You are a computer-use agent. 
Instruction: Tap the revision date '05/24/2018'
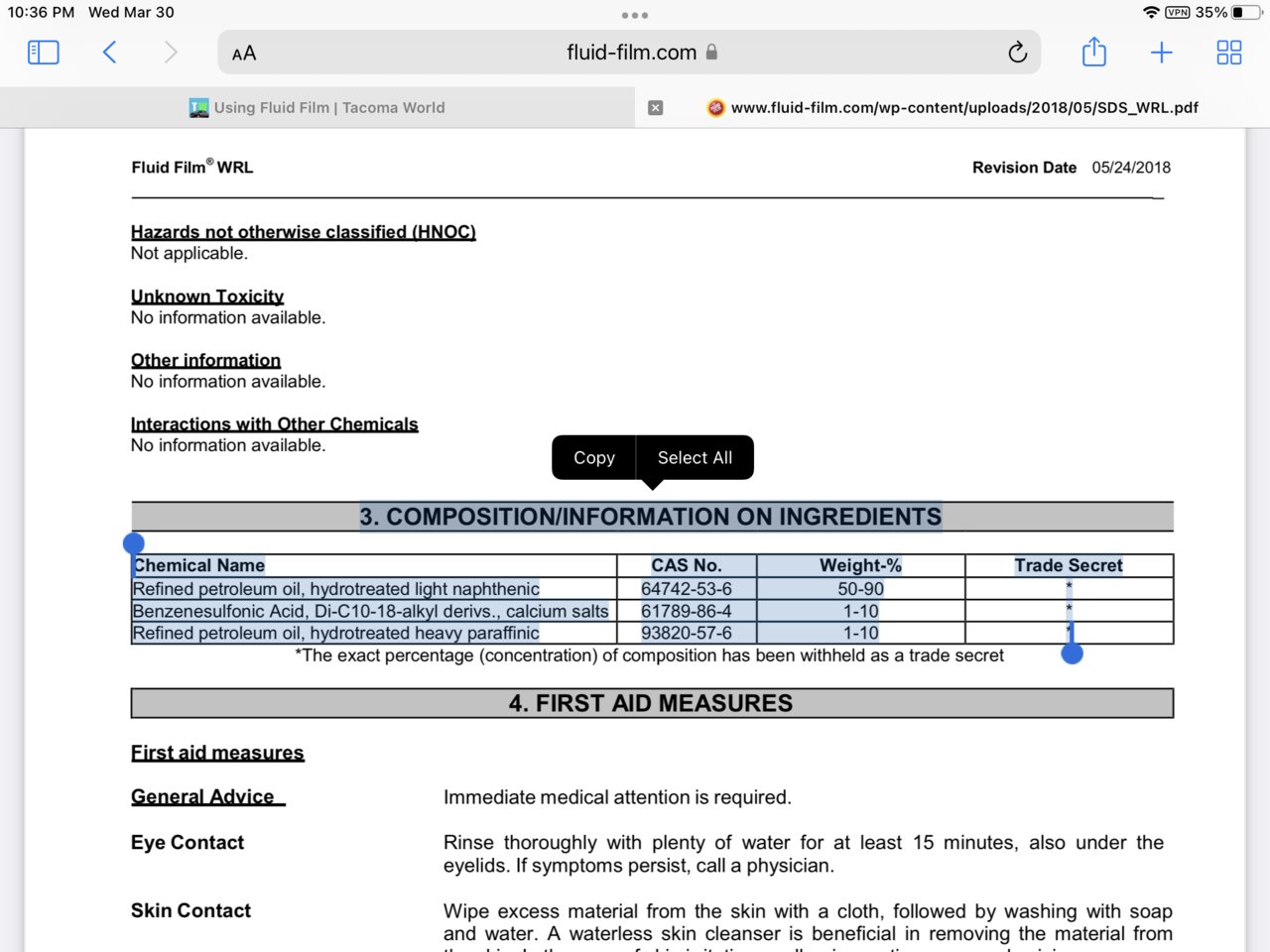point(1131,168)
